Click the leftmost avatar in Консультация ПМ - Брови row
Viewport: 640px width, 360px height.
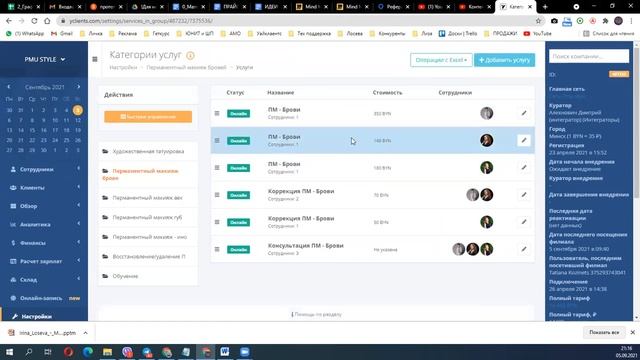coord(459,249)
